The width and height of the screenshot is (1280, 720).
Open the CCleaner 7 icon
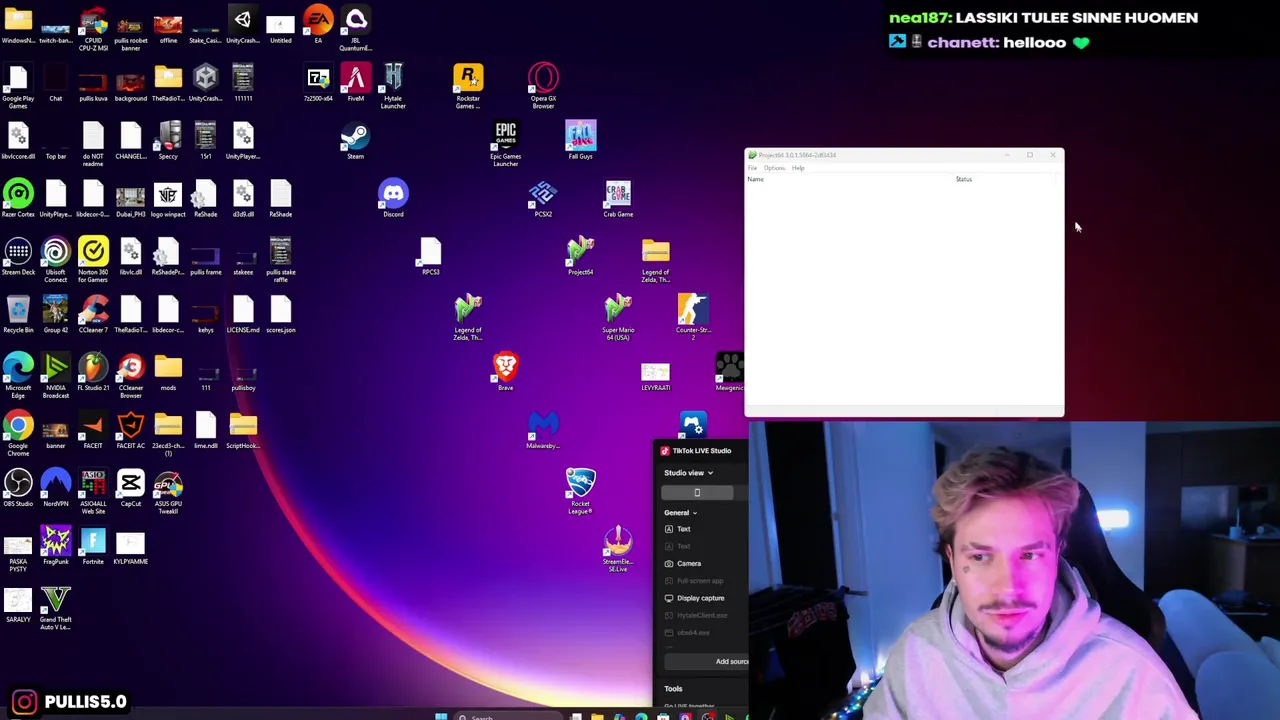(93, 314)
